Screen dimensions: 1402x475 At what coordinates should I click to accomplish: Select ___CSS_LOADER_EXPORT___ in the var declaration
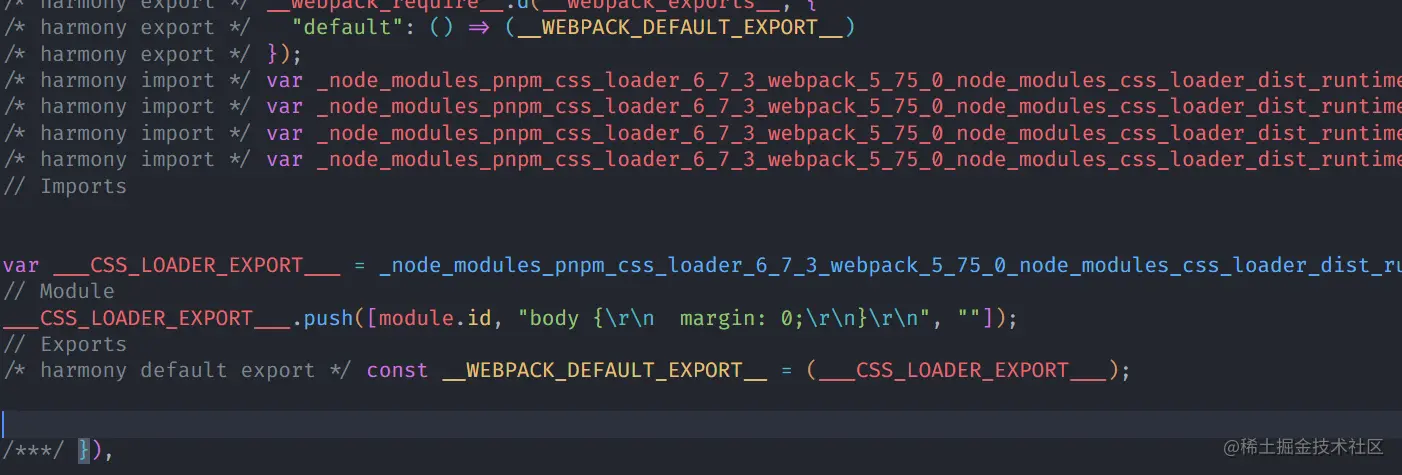(196, 265)
